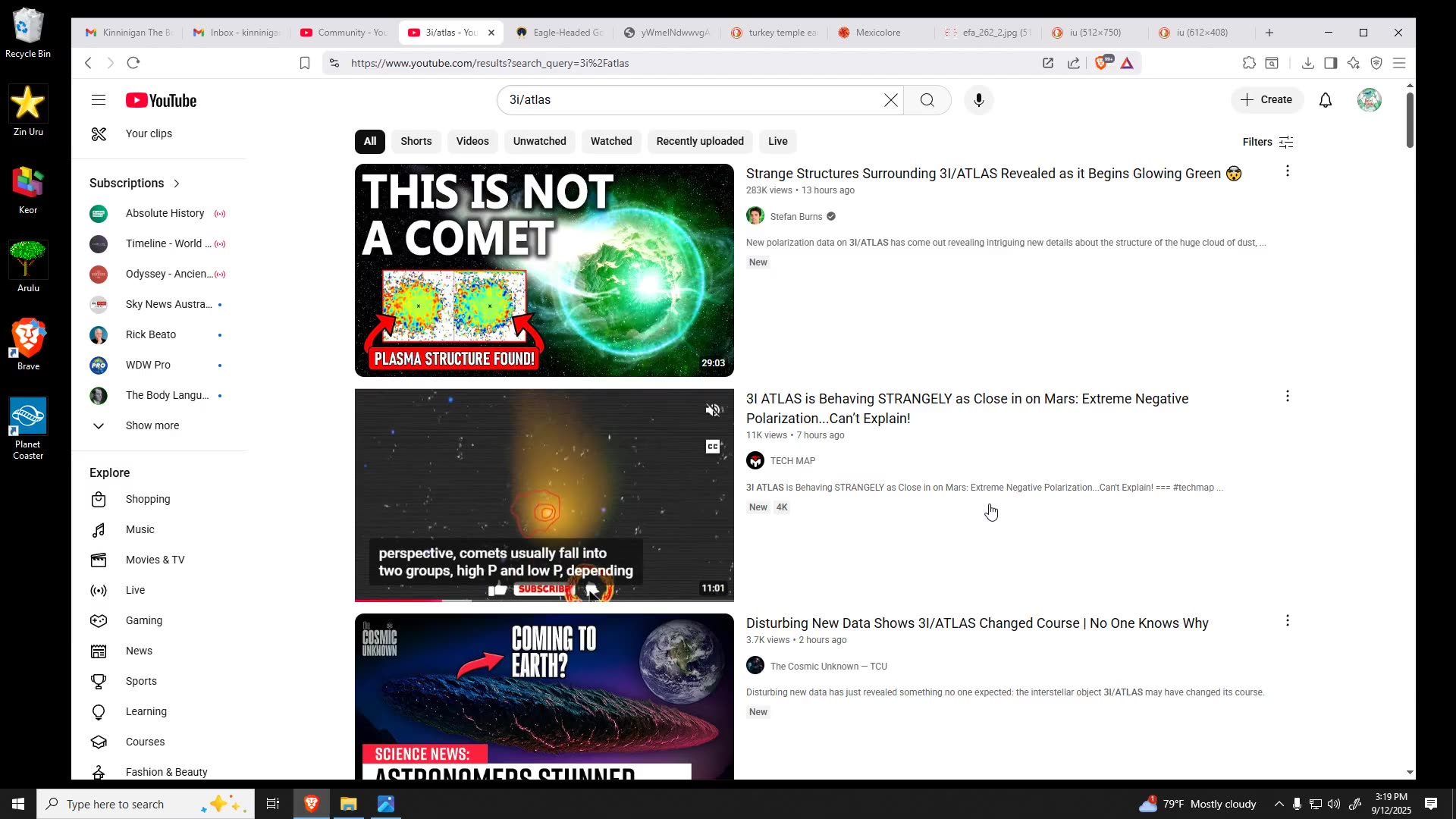1456x819 pixels.
Task: Open Your clips from the sidebar
Action: pyautogui.click(x=149, y=133)
